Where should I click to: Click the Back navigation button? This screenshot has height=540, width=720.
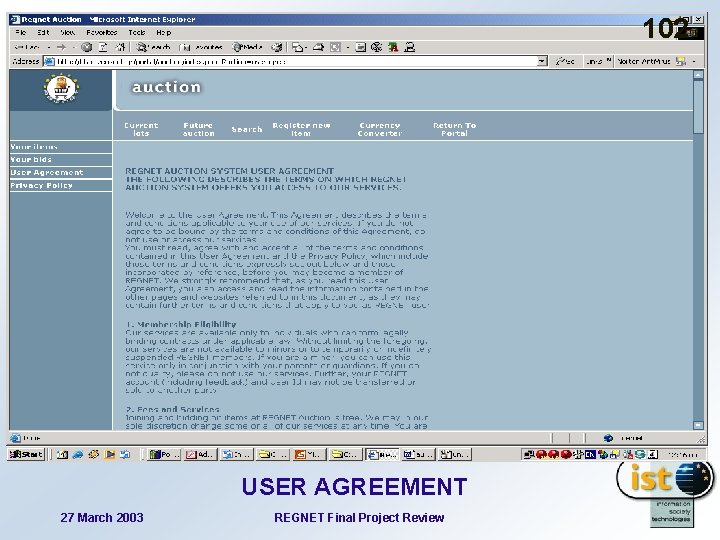point(27,47)
